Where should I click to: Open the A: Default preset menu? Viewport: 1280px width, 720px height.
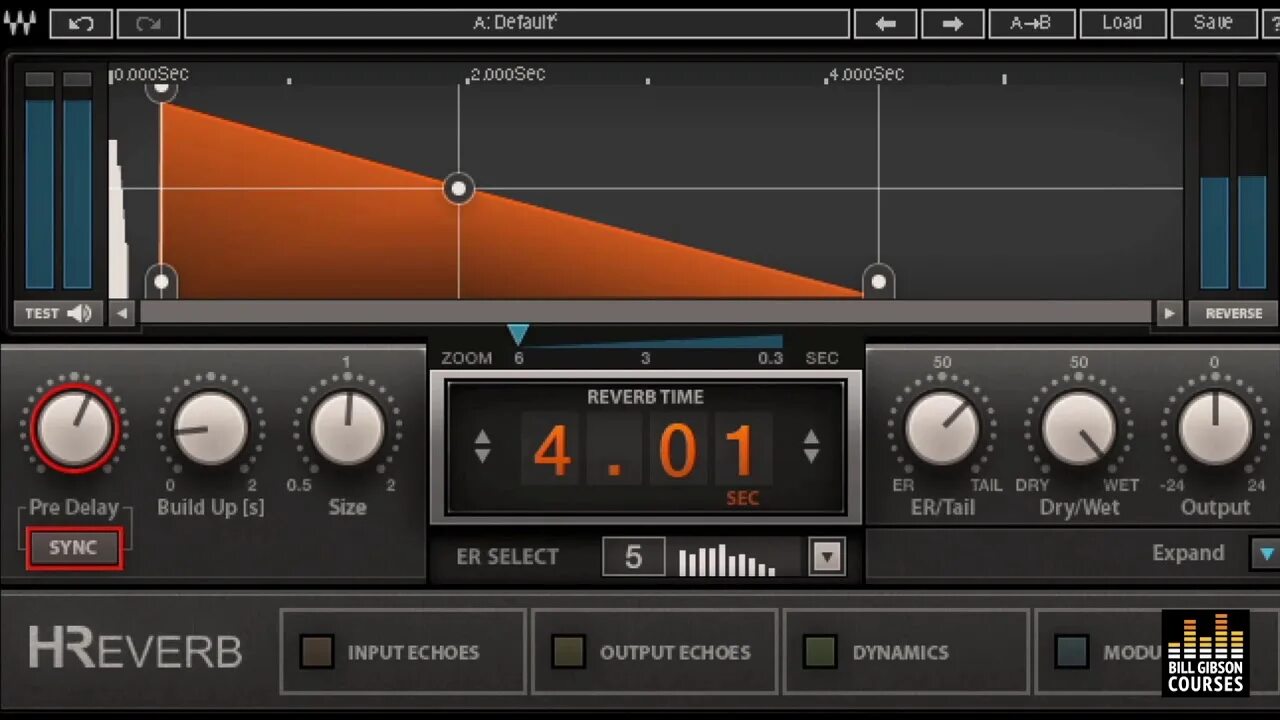[516, 23]
